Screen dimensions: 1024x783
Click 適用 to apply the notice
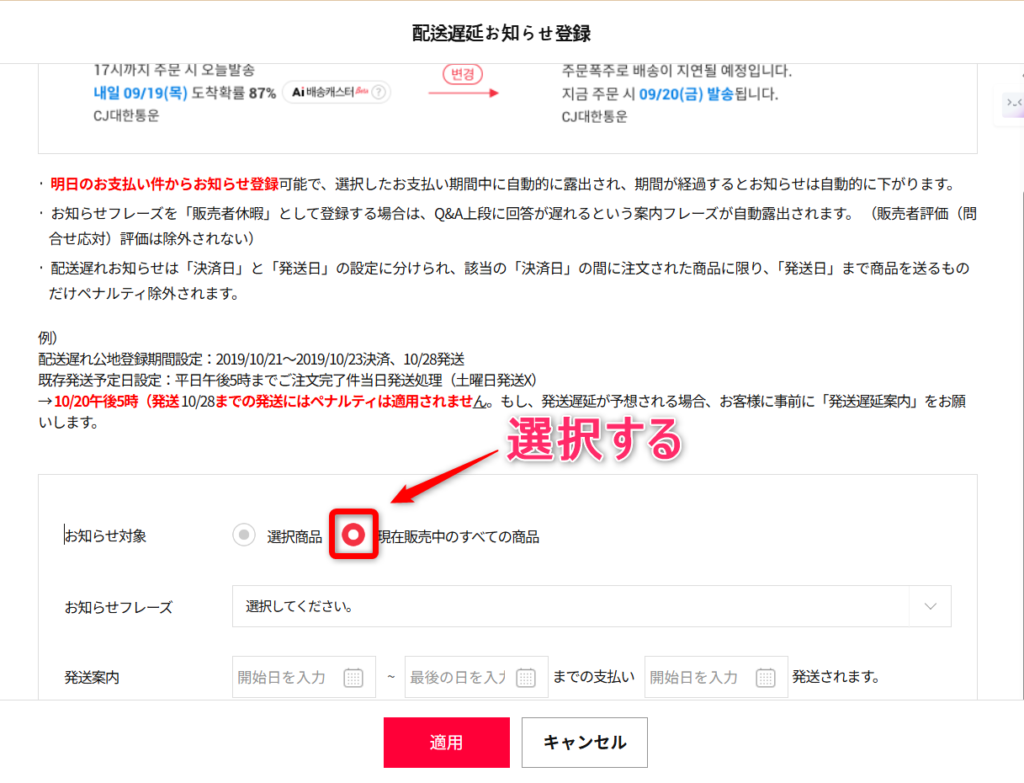tap(446, 742)
